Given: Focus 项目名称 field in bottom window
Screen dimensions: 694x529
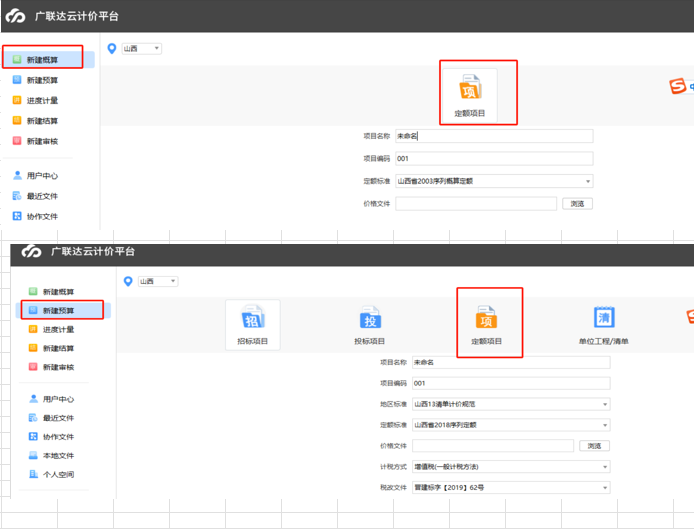Looking at the screenshot, I should pos(511,362).
